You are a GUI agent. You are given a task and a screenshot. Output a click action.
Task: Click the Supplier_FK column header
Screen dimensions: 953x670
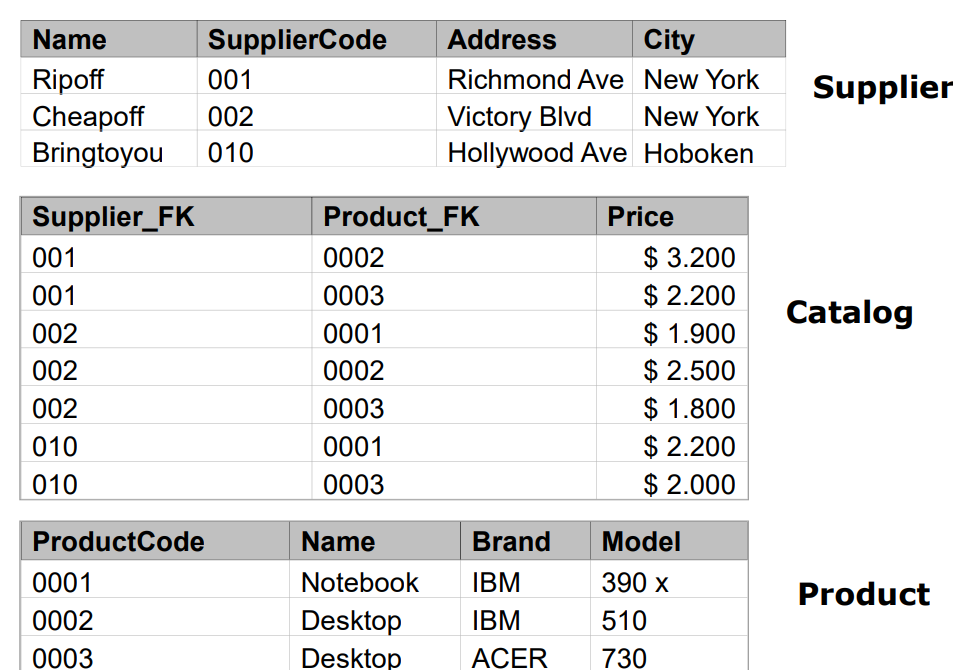(166, 216)
